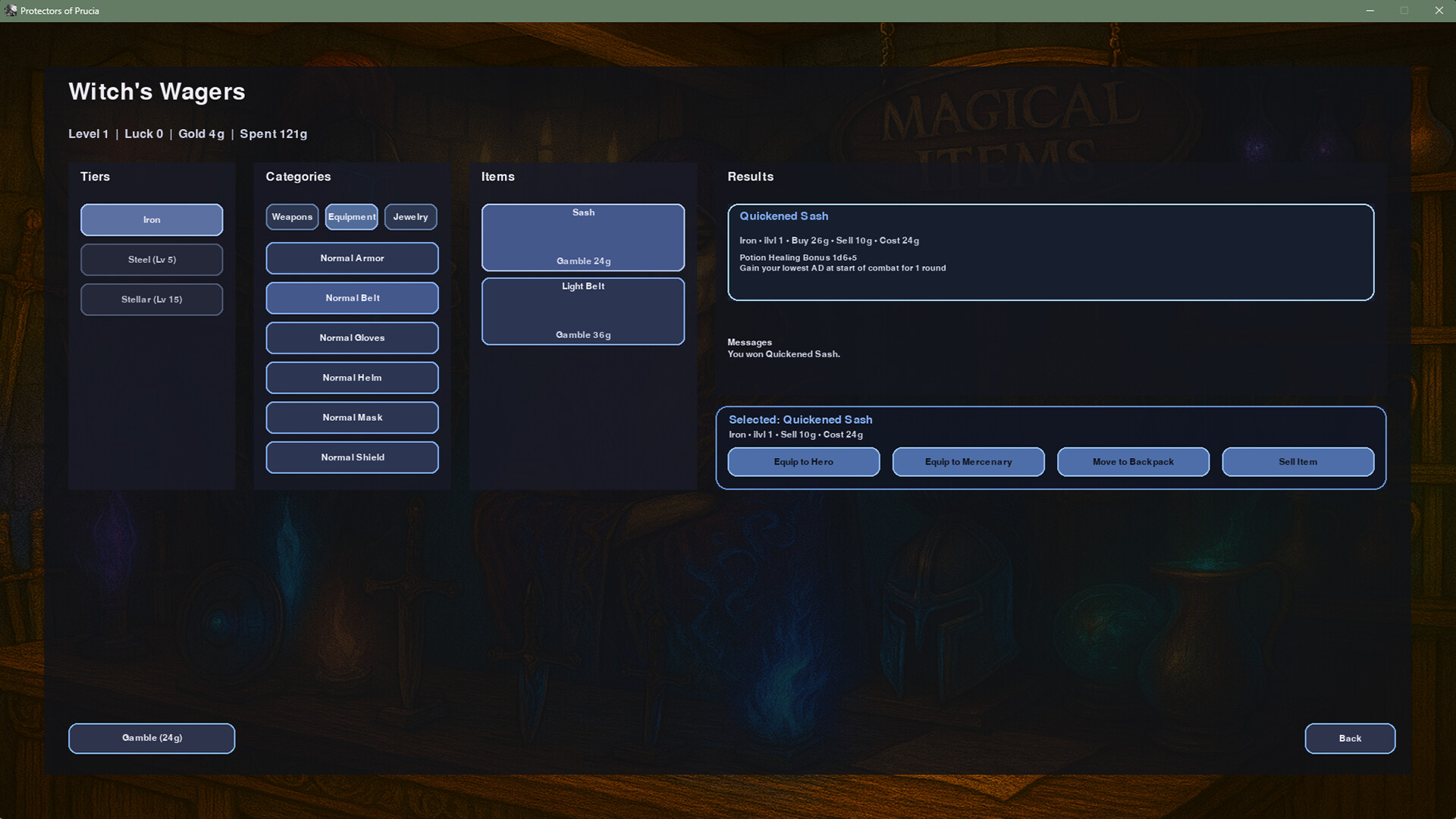Viewport: 1456px width, 819px height.
Task: Choose the Steel (Lv 5) tier
Action: [x=151, y=259]
